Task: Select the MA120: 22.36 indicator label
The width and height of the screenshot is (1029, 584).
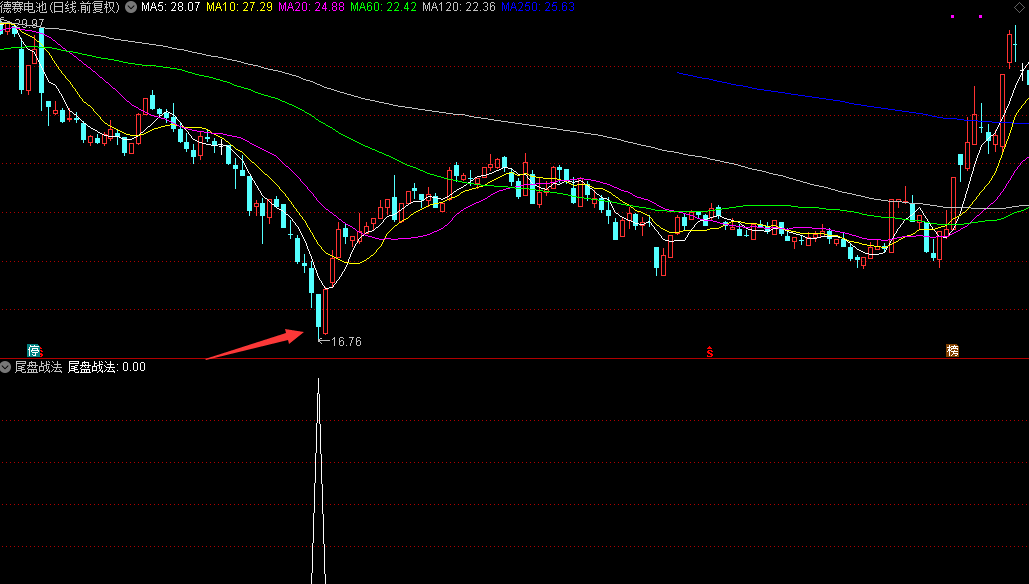Action: coord(459,7)
